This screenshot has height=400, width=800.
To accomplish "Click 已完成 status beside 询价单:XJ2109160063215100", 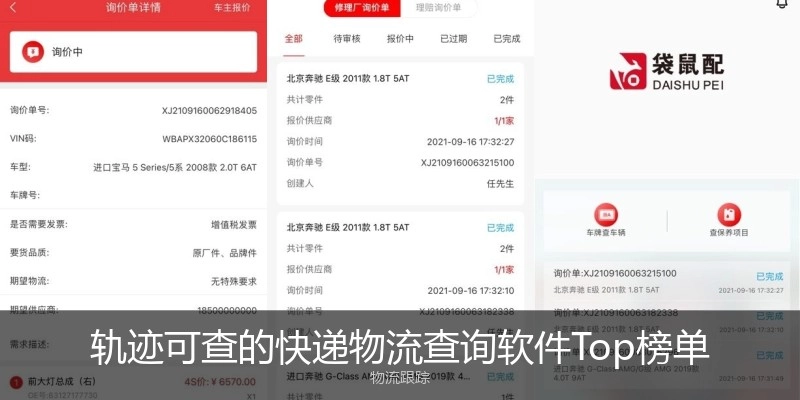I will click(x=769, y=277).
